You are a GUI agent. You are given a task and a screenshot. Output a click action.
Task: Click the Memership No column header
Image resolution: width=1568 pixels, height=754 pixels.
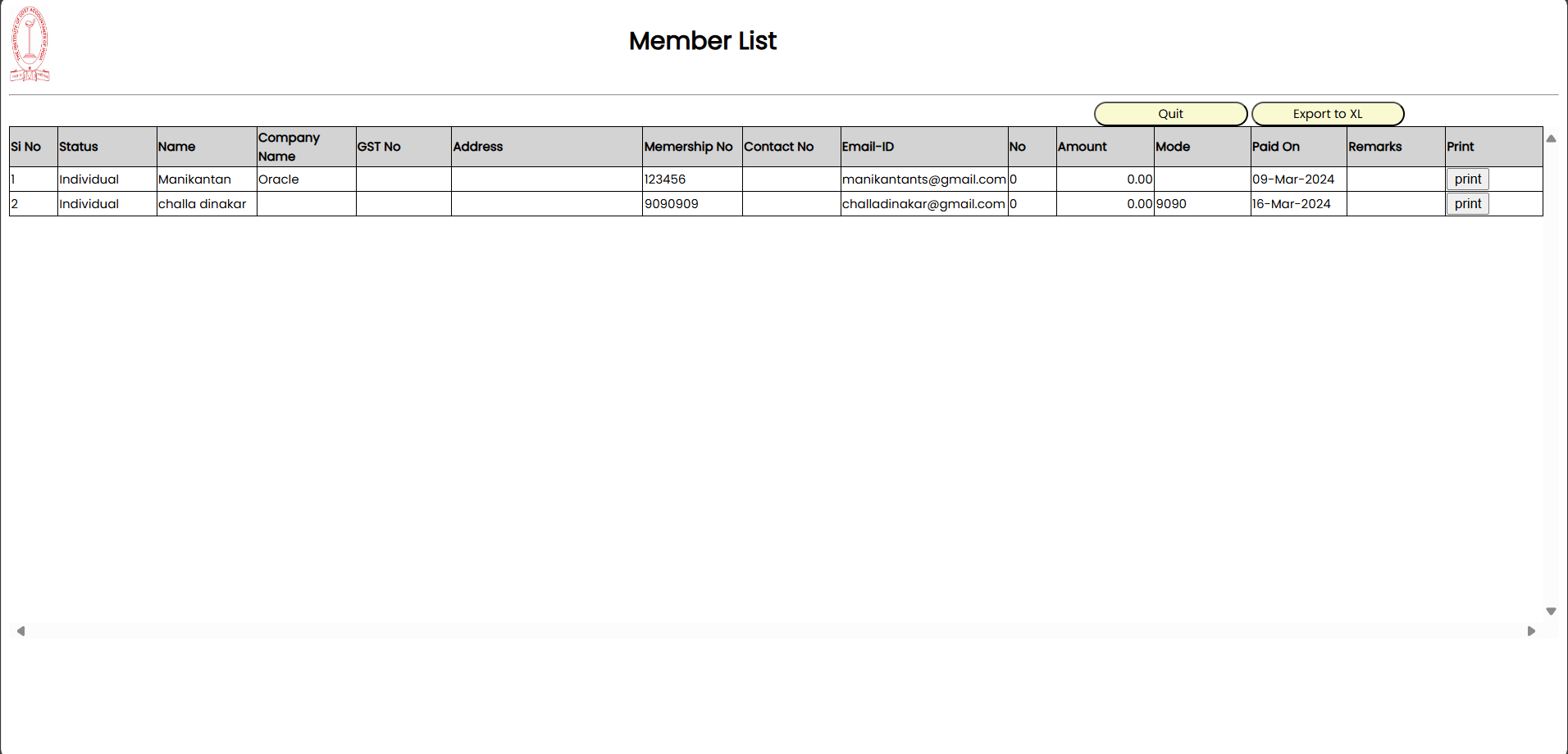pos(688,147)
